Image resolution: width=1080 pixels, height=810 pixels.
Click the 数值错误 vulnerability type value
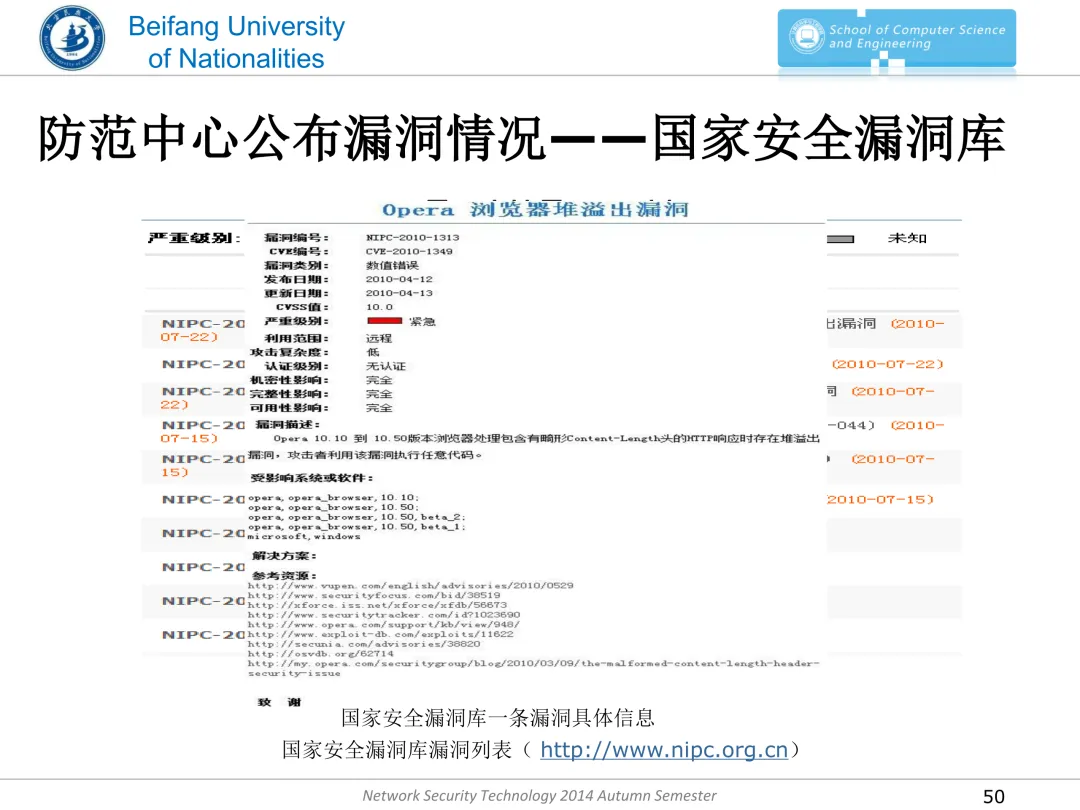click(x=392, y=265)
